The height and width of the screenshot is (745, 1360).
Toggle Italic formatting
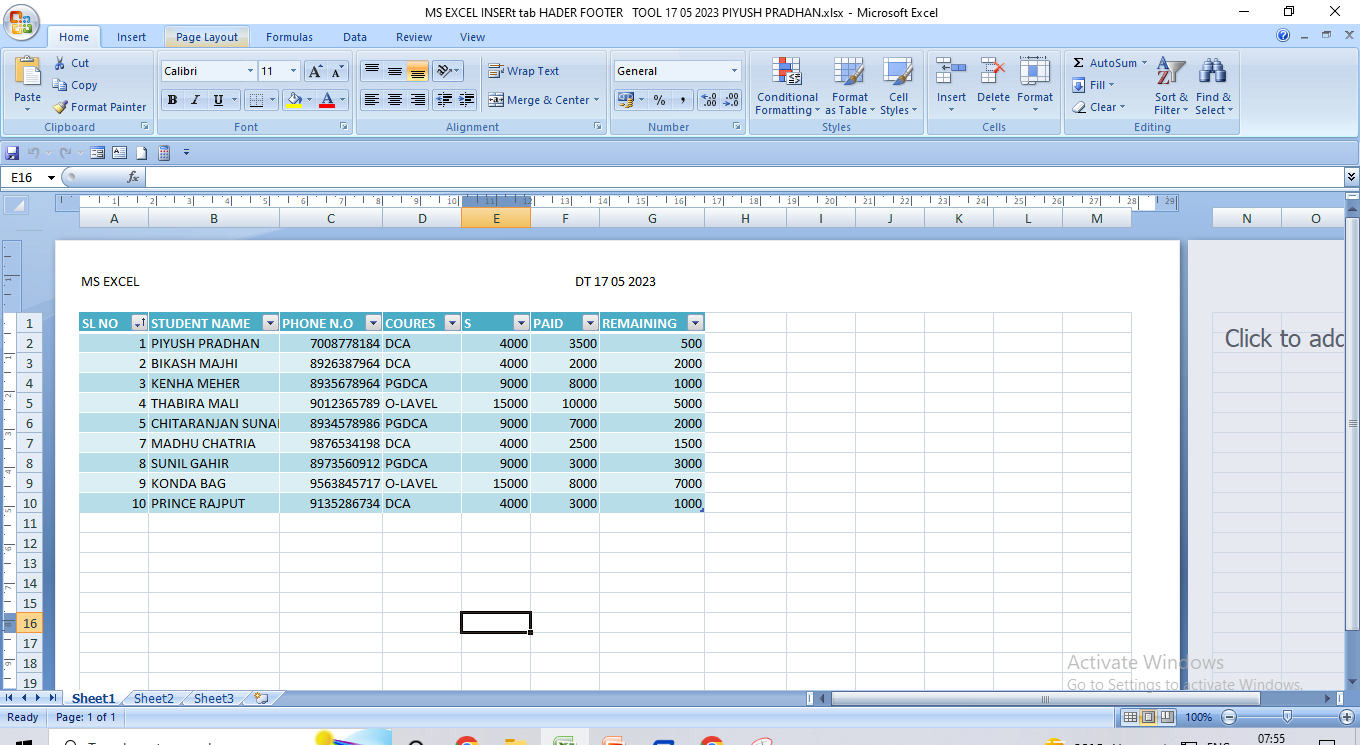[x=195, y=100]
